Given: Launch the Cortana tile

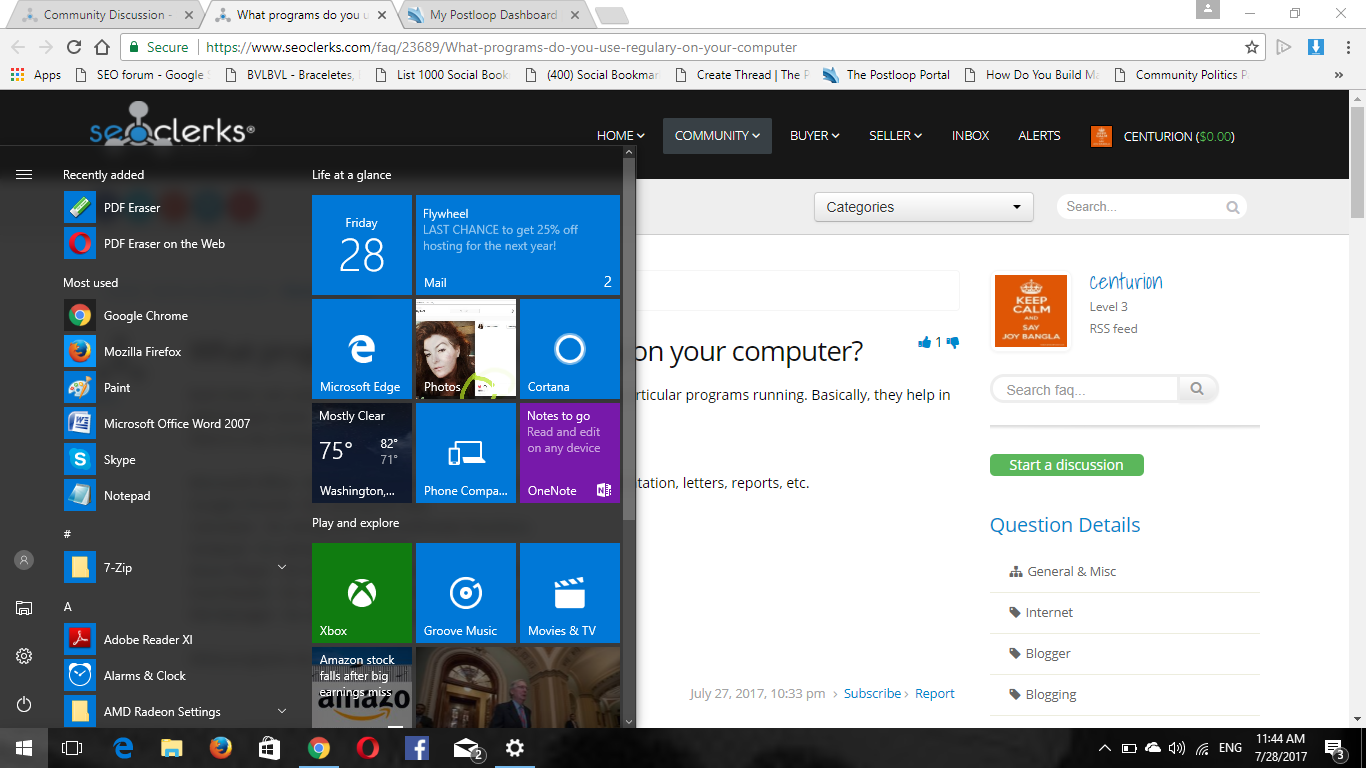Looking at the screenshot, I should point(569,349).
